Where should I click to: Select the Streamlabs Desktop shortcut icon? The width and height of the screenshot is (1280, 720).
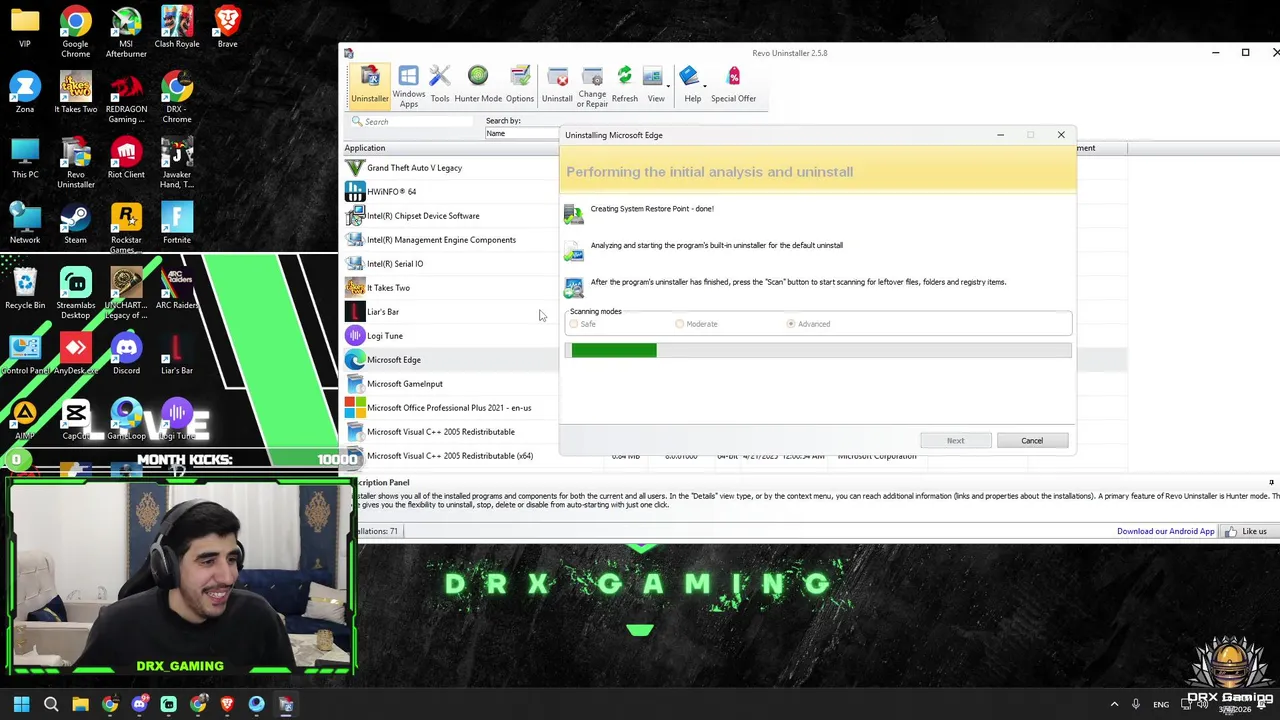[75, 293]
